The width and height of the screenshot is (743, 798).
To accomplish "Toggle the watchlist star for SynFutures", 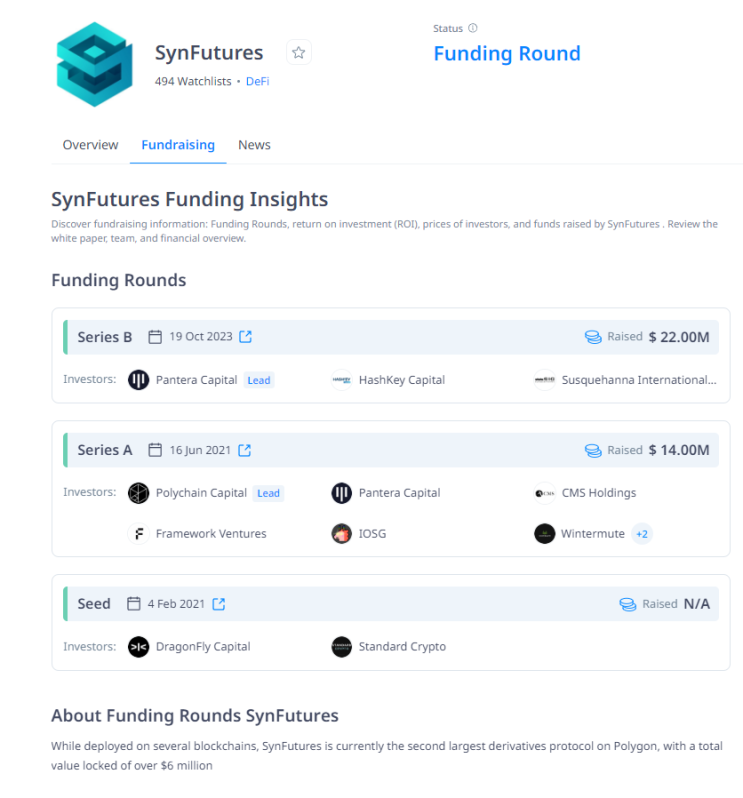I will [299, 53].
